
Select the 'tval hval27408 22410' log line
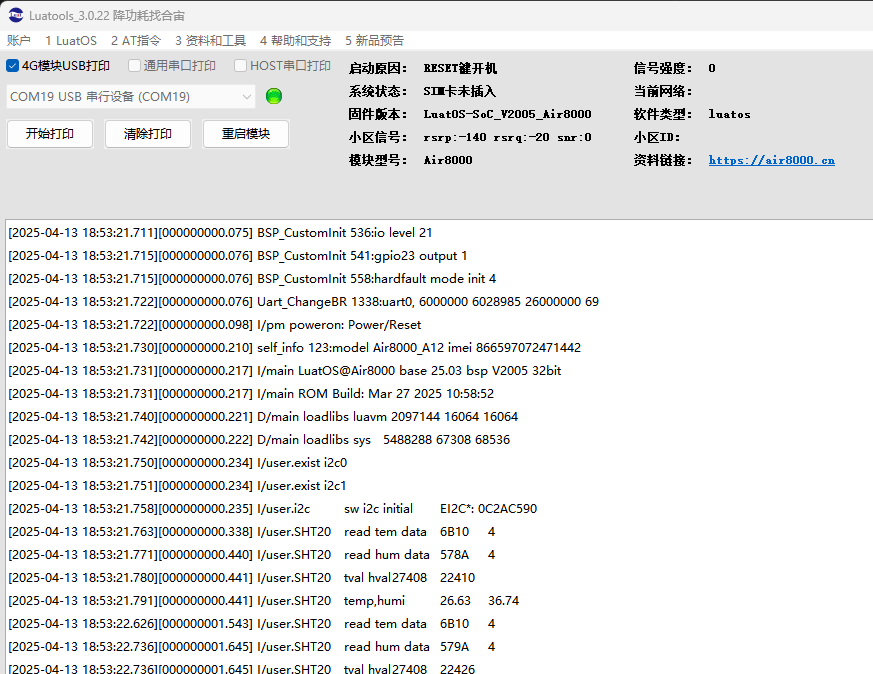[x=242, y=578]
